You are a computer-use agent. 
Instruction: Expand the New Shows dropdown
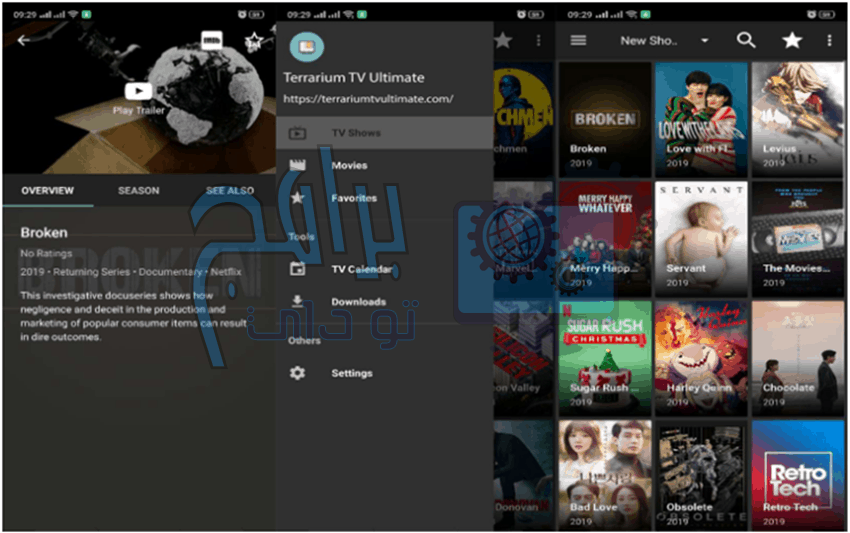pyautogui.click(x=664, y=41)
